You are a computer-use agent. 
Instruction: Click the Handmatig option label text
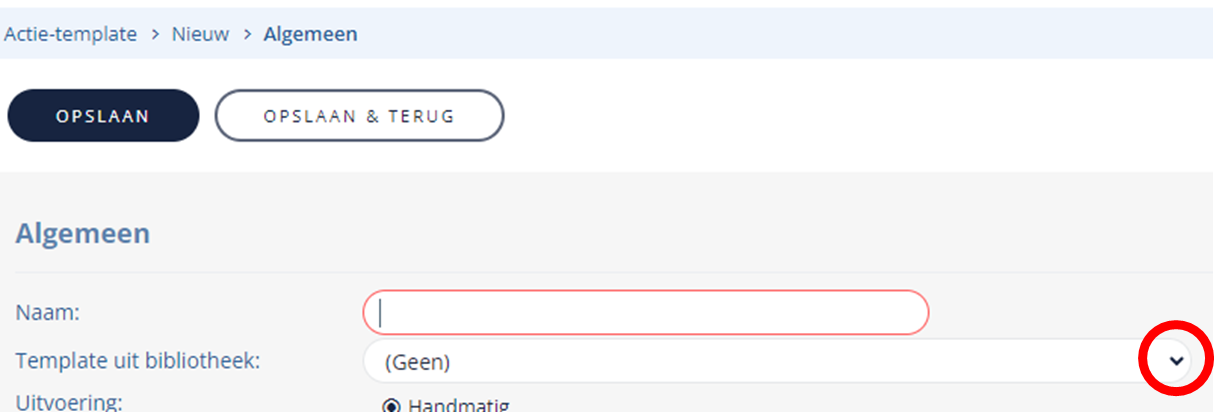tap(458, 405)
